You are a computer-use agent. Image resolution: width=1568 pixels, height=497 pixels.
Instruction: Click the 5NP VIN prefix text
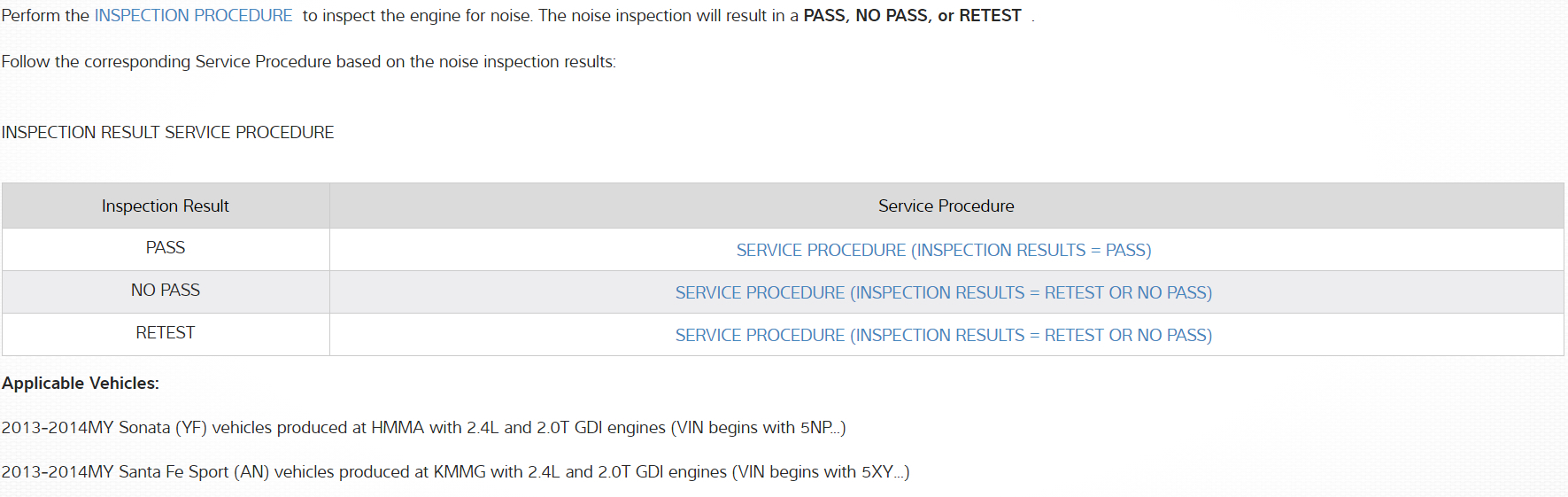817,428
